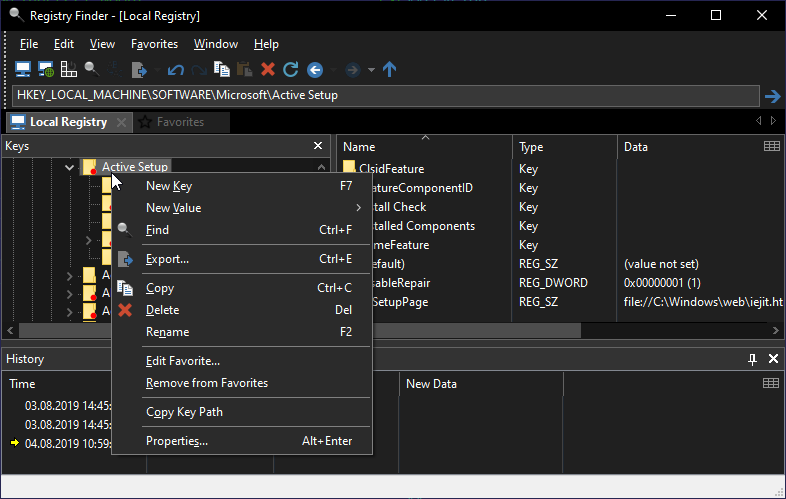Choose Find in context menu
The width and height of the screenshot is (786, 499).
click(x=242, y=230)
